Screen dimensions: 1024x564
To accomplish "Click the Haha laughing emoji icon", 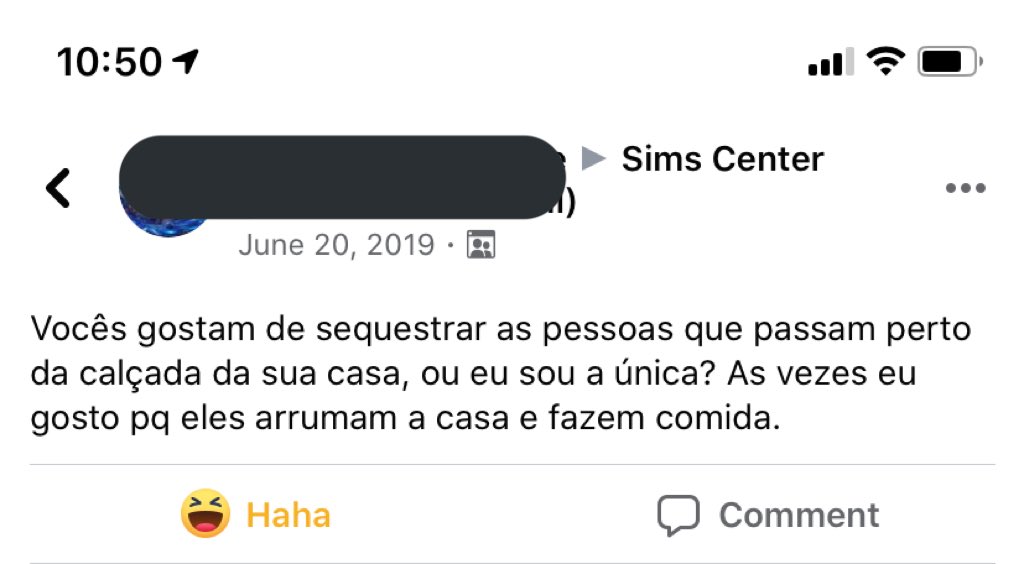I will point(206,514).
